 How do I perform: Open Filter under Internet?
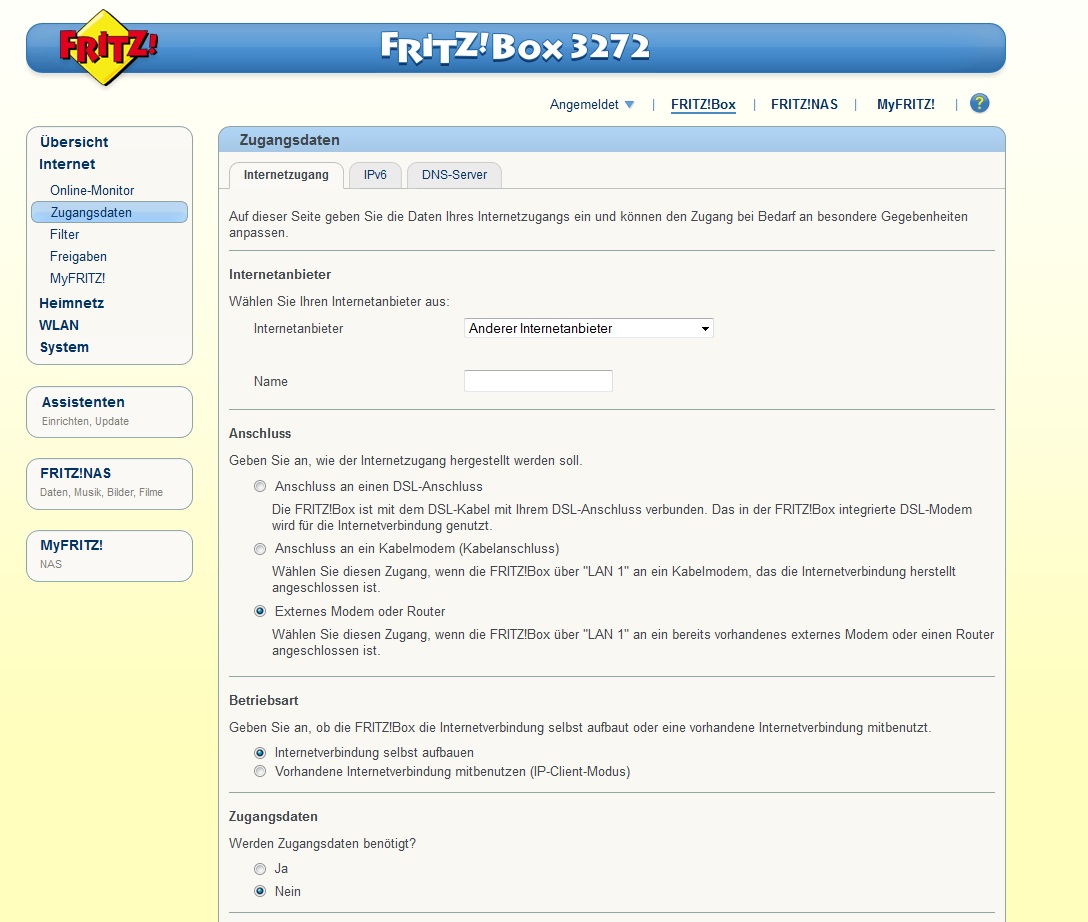coord(65,234)
